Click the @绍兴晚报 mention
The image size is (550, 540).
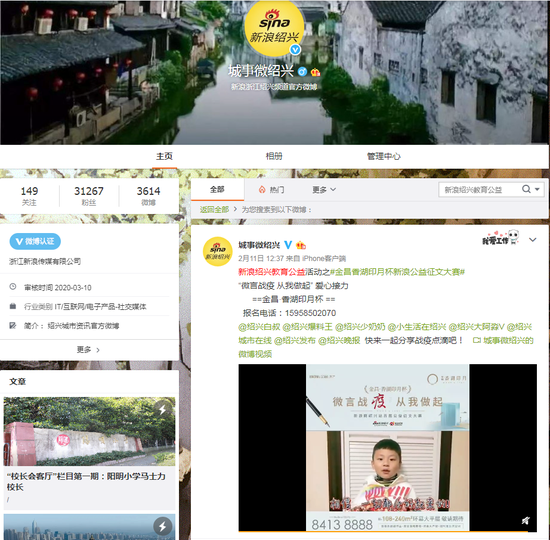click(338, 341)
